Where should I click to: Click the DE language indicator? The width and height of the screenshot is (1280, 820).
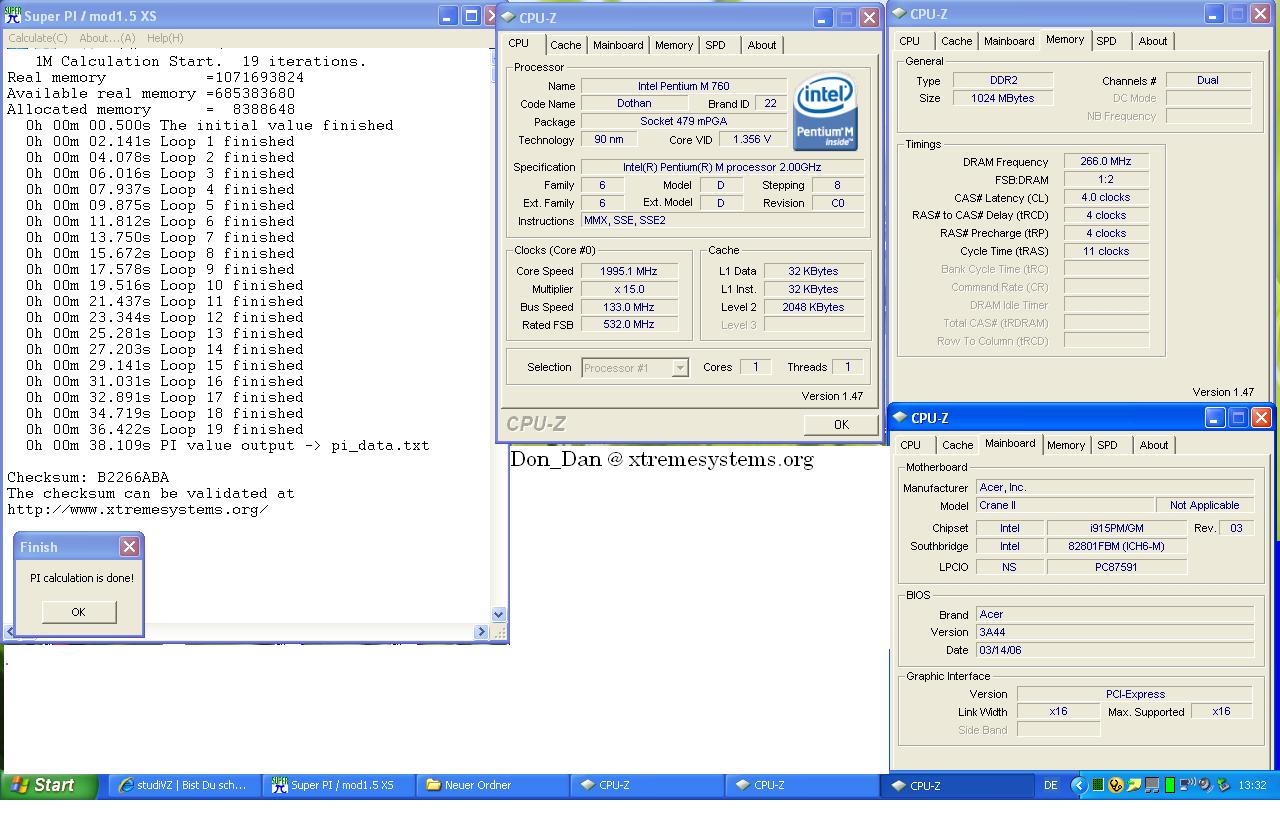coord(1051,785)
